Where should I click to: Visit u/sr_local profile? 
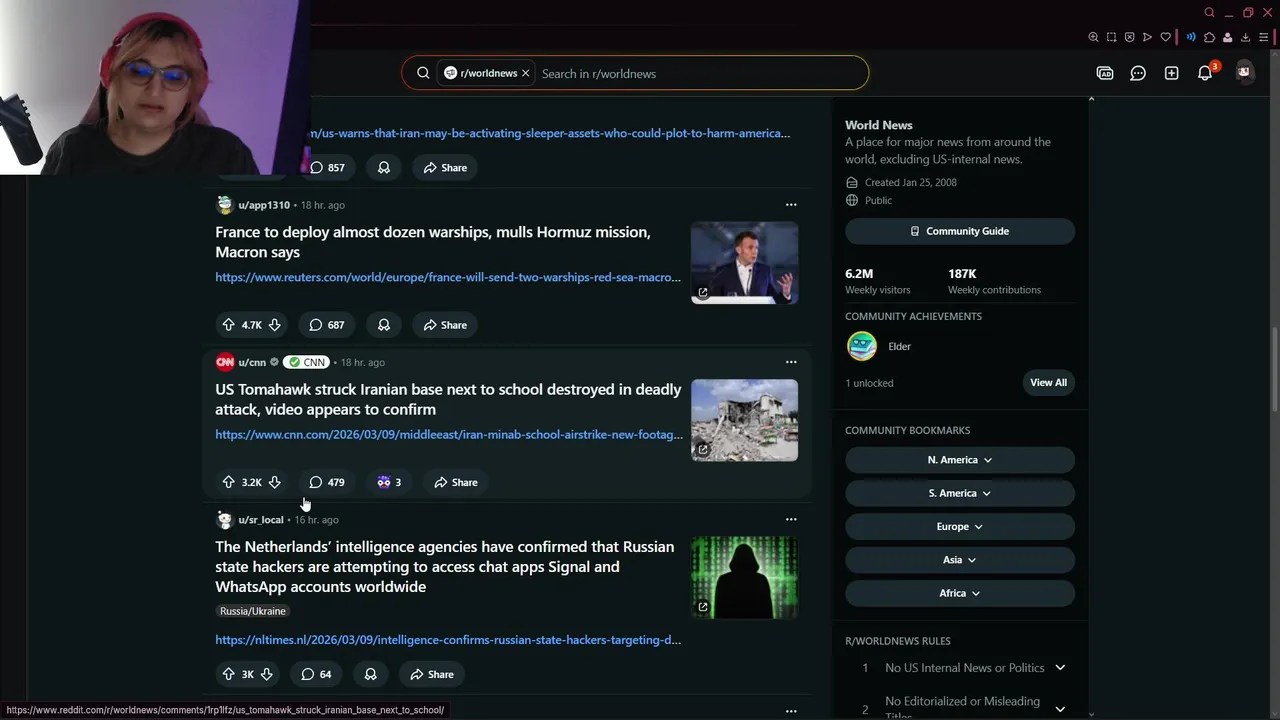point(261,519)
